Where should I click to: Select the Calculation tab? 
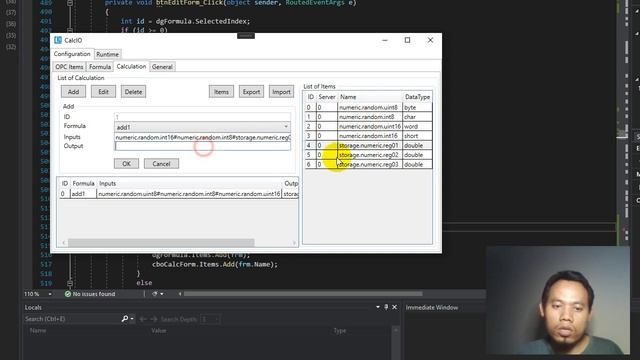(x=131, y=66)
